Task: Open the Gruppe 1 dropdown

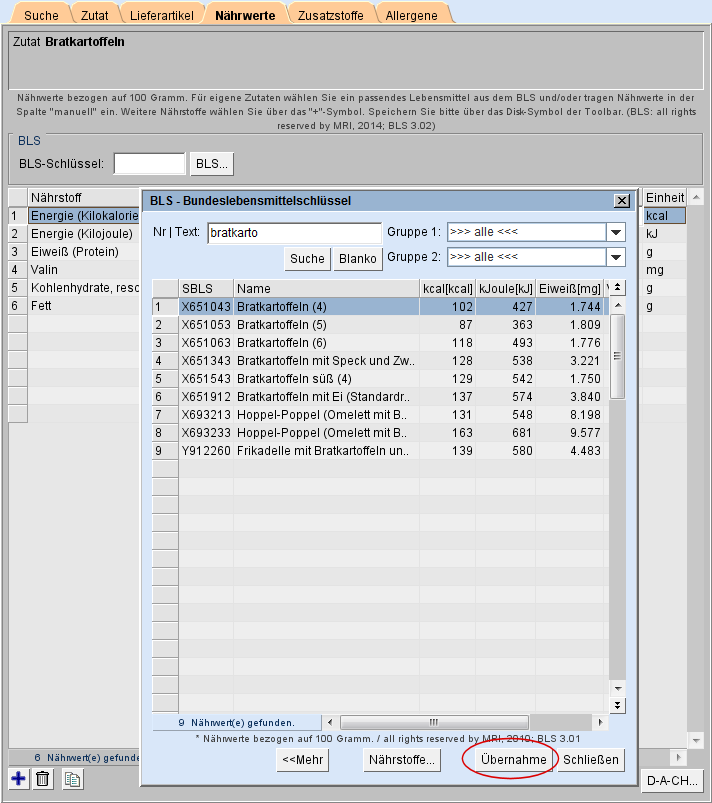Action: [x=616, y=233]
